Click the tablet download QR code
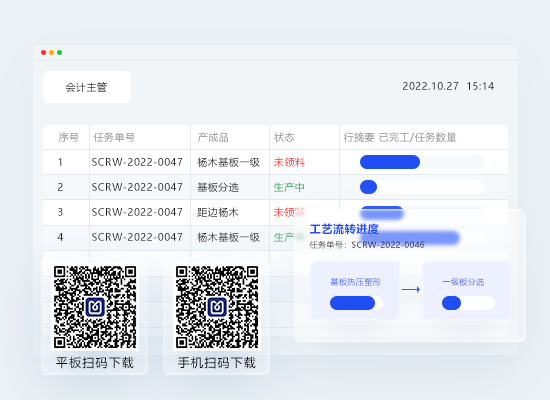This screenshot has width=550, height=400. pyautogui.click(x=95, y=307)
